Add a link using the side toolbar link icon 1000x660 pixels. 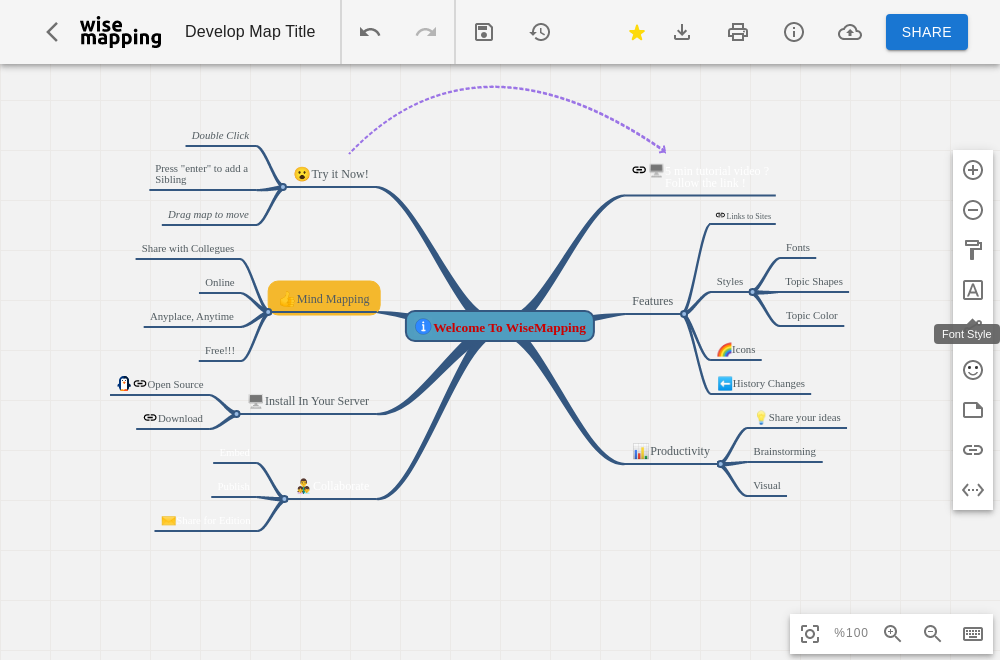pyautogui.click(x=973, y=450)
